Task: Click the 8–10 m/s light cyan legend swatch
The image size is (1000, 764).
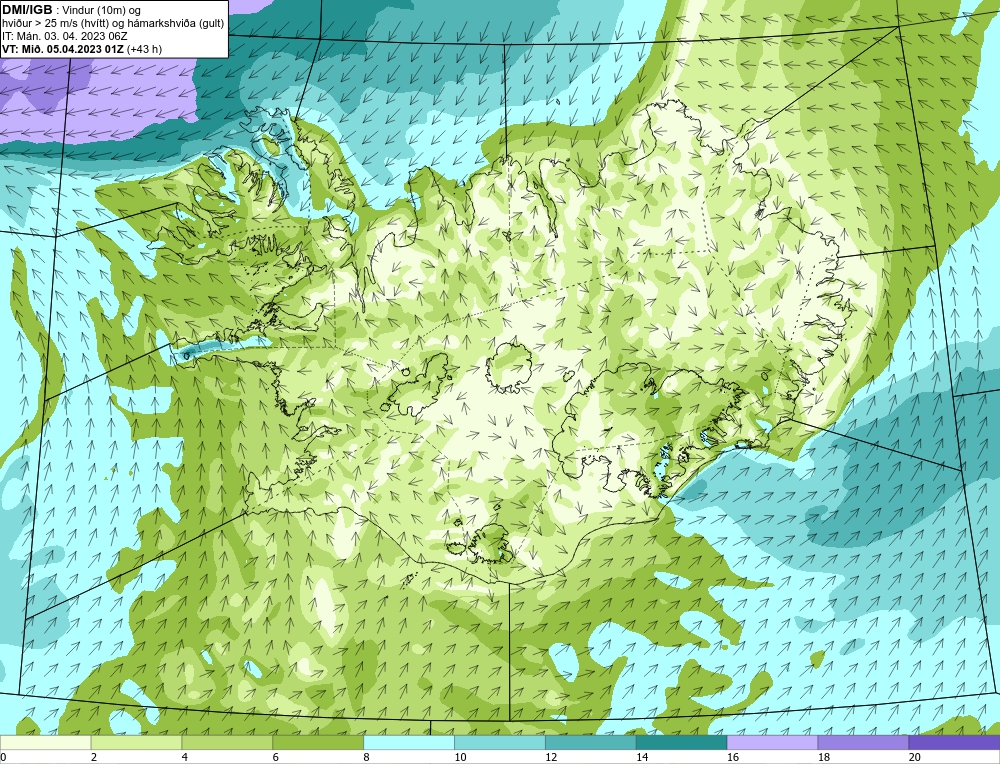Action: [x=409, y=742]
